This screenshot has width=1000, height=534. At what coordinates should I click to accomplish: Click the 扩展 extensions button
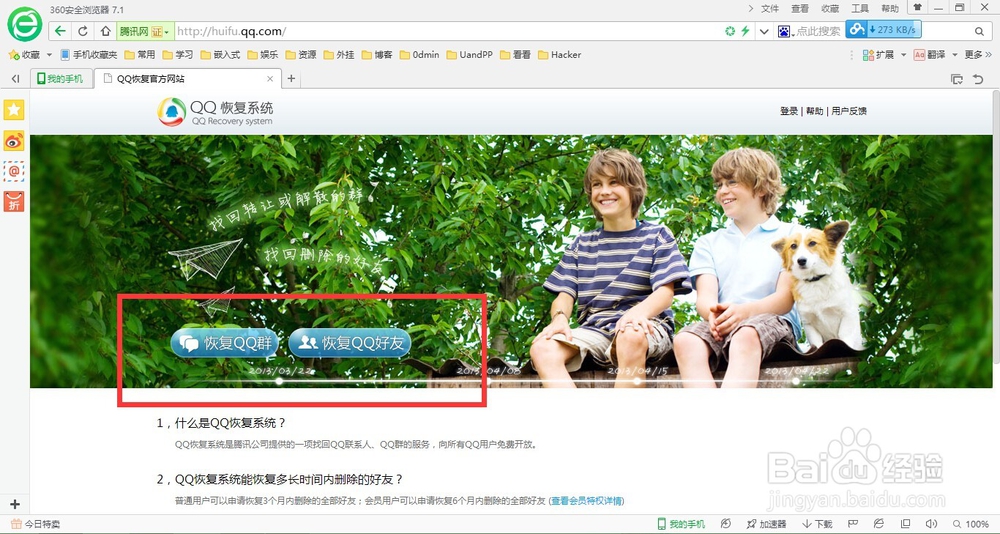click(878, 55)
